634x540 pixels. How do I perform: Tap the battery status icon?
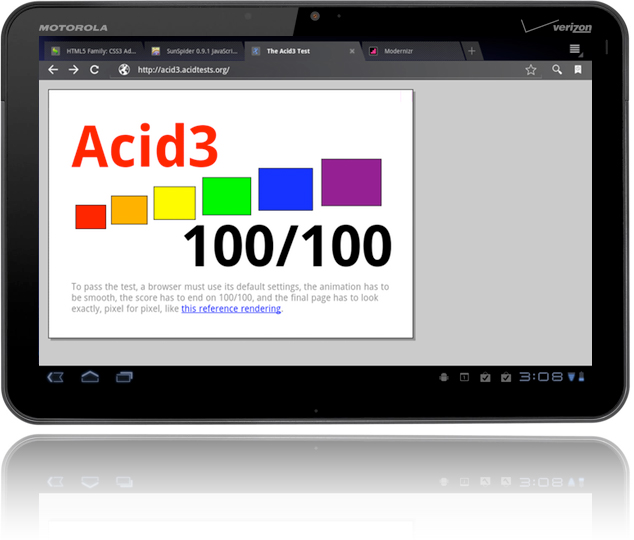pos(583,378)
